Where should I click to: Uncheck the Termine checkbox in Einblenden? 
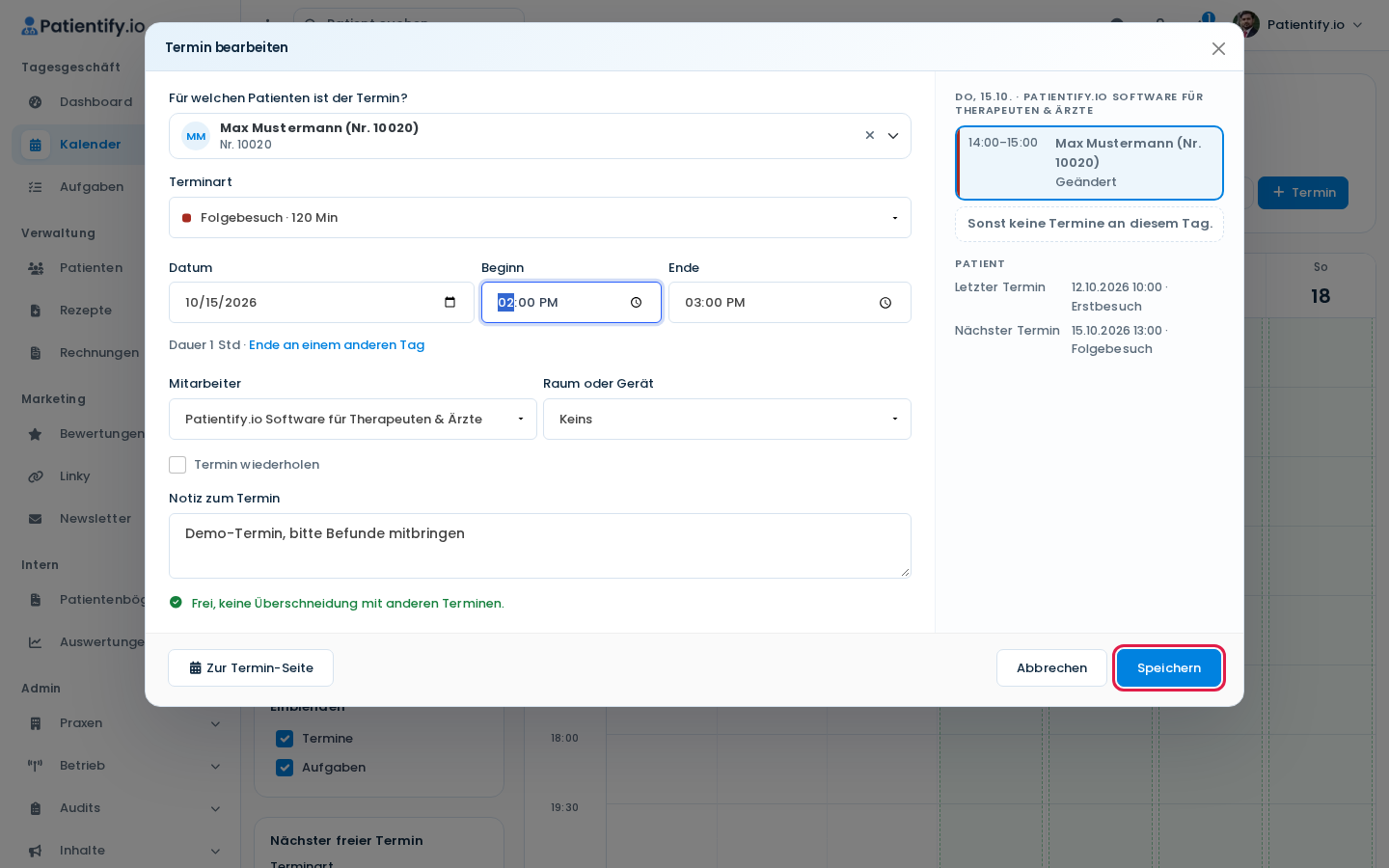coord(285,739)
